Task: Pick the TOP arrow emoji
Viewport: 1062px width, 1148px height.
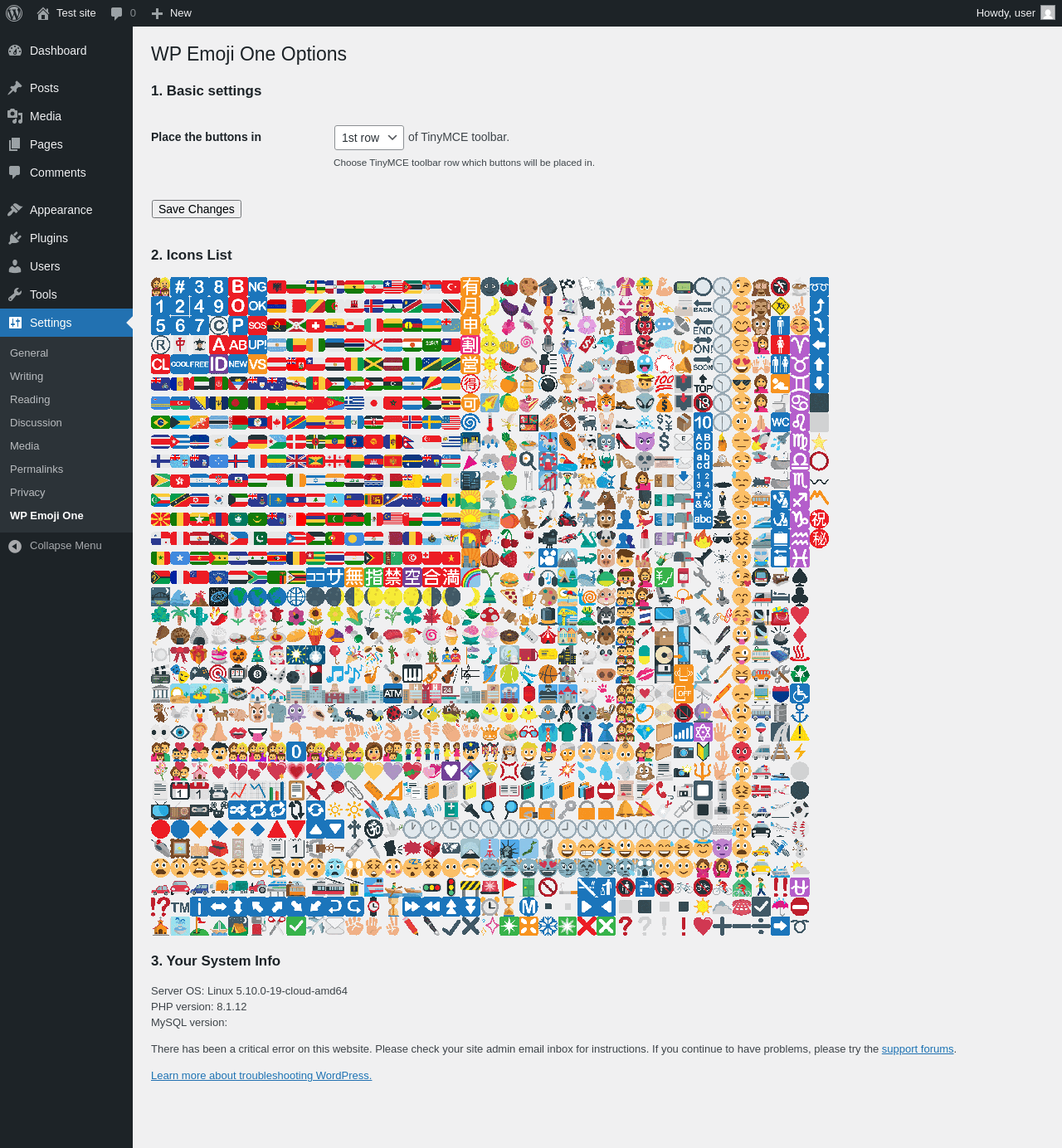Action: 703,384
